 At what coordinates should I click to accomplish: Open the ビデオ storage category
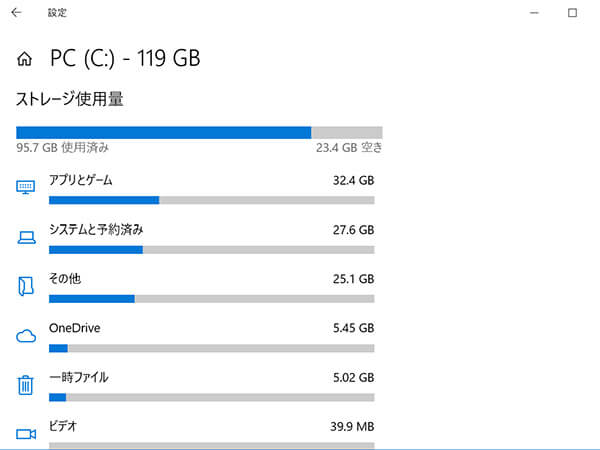click(x=63, y=427)
